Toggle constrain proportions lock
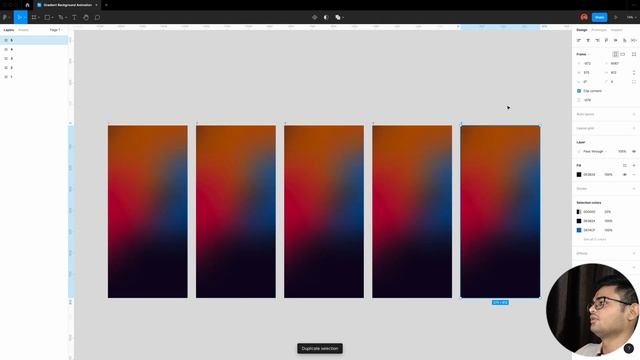This screenshot has height=360, width=640. (634, 73)
